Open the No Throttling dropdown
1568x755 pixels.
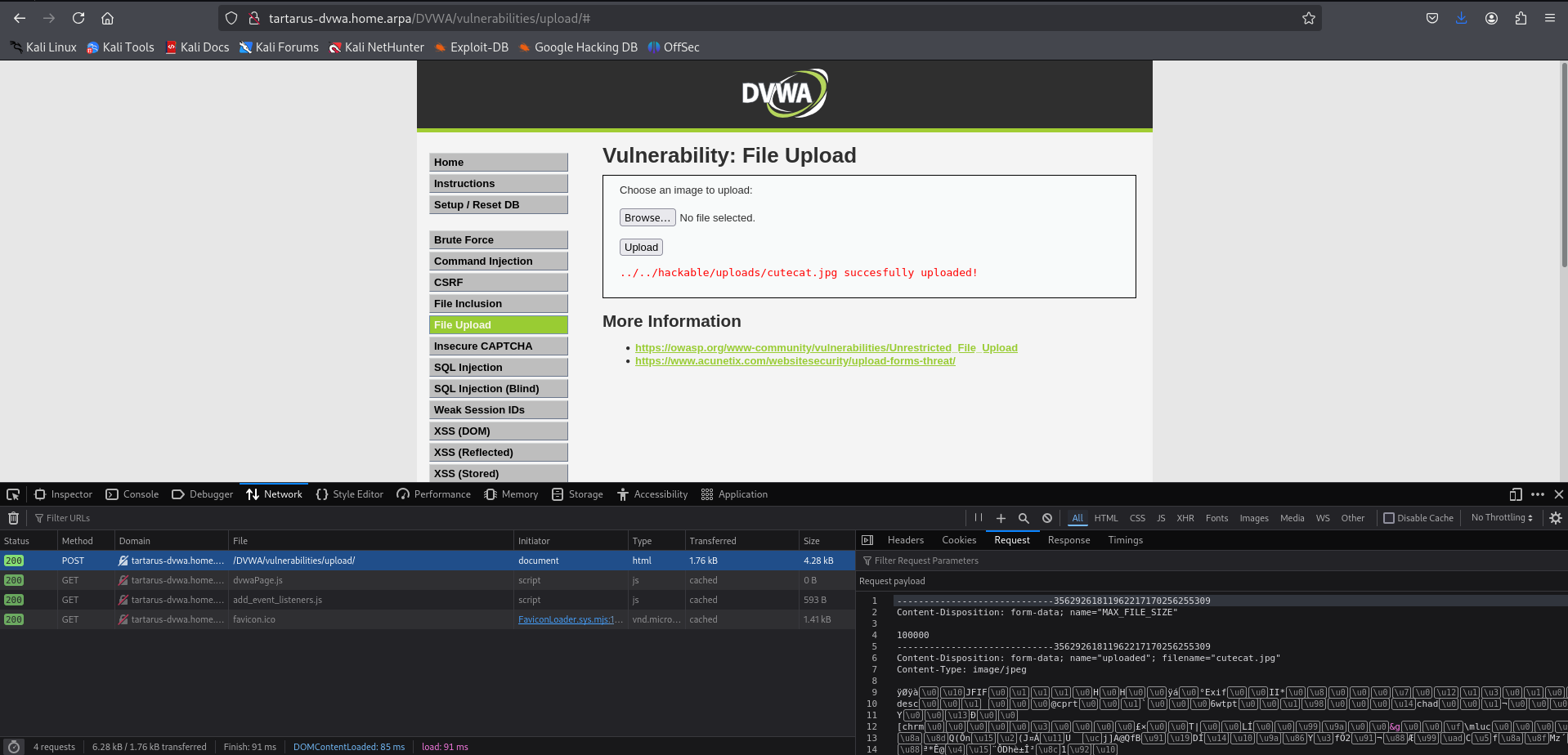pos(1501,518)
